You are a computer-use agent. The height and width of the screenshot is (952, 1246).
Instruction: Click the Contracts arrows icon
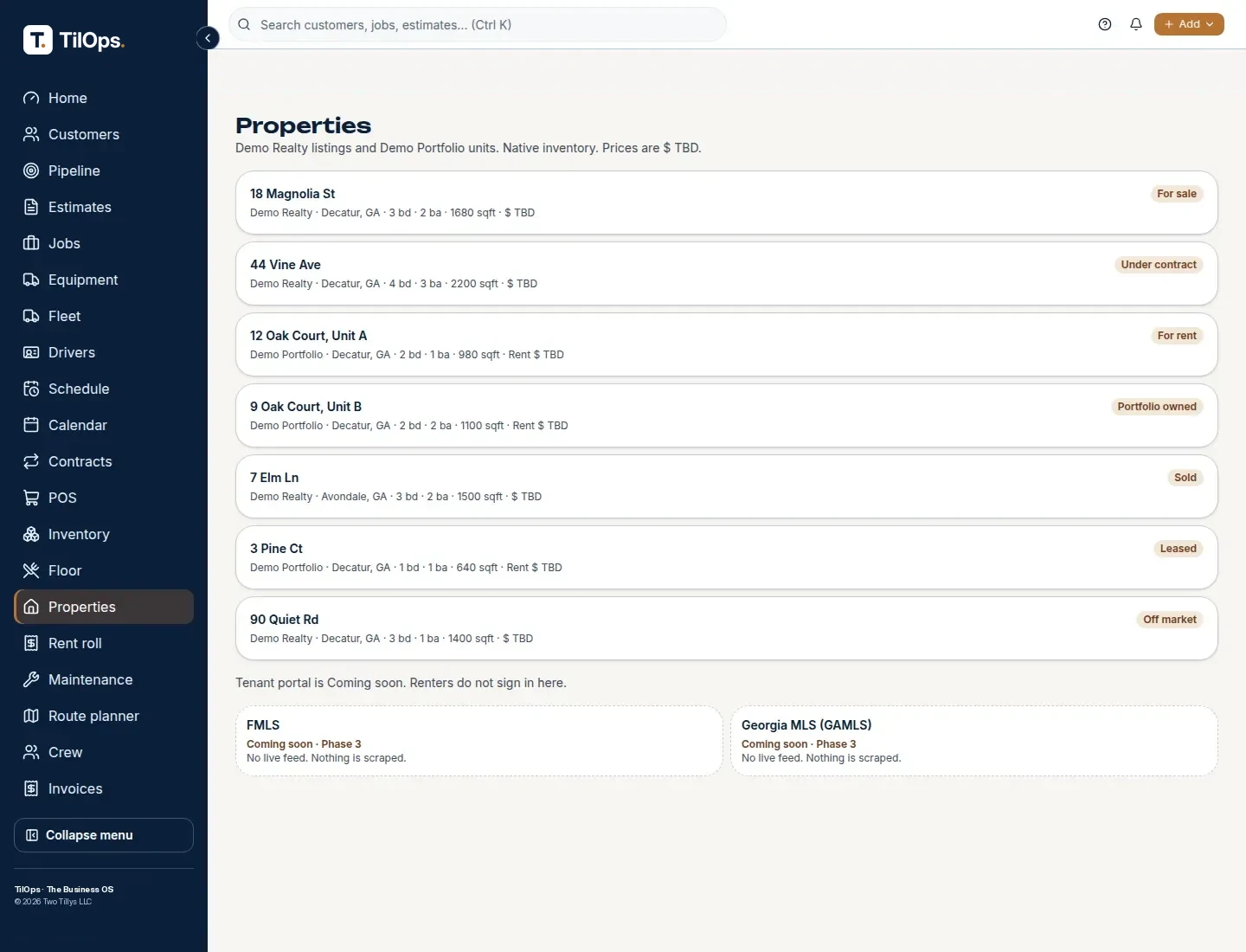[31, 461]
